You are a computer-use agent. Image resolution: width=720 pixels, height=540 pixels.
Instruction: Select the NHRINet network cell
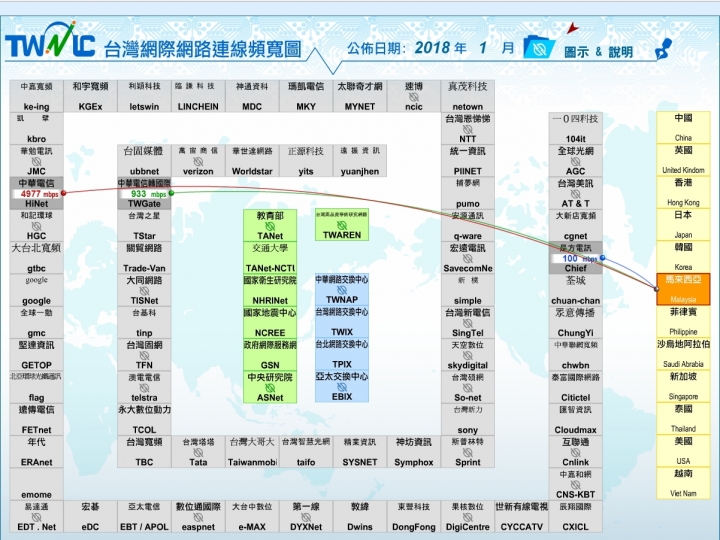point(270,291)
